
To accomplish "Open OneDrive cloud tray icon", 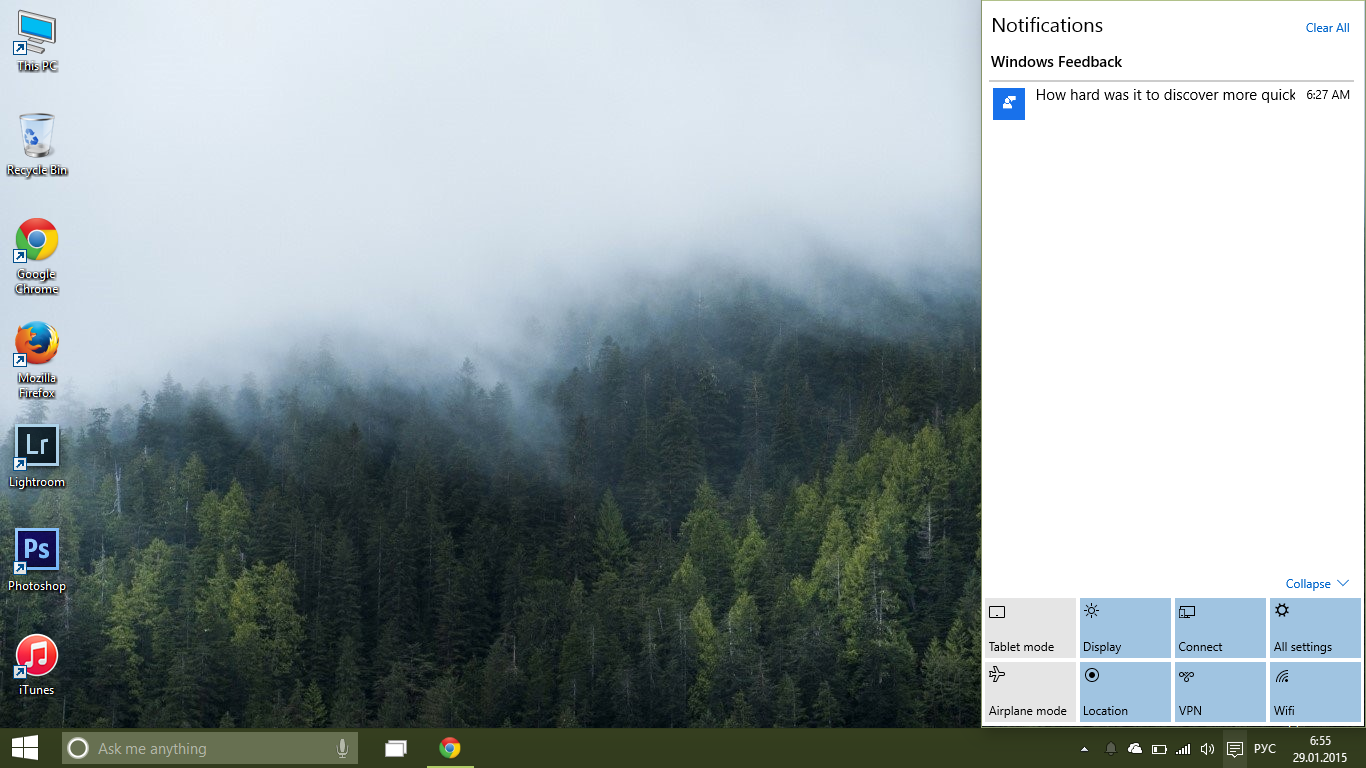I will click(x=1135, y=749).
